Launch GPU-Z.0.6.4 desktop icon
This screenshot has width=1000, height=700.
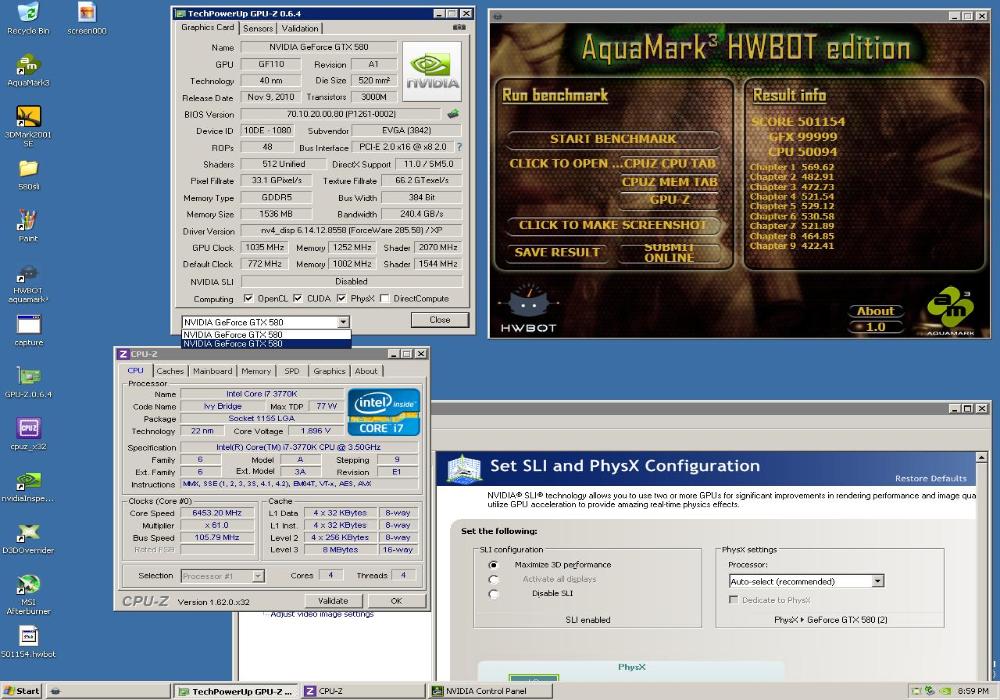28,383
